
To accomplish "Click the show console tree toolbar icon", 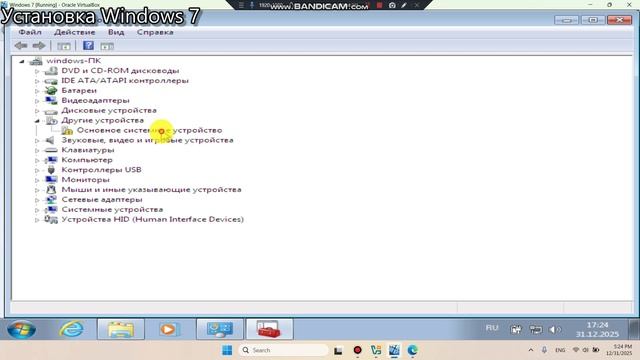I will tap(64, 46).
